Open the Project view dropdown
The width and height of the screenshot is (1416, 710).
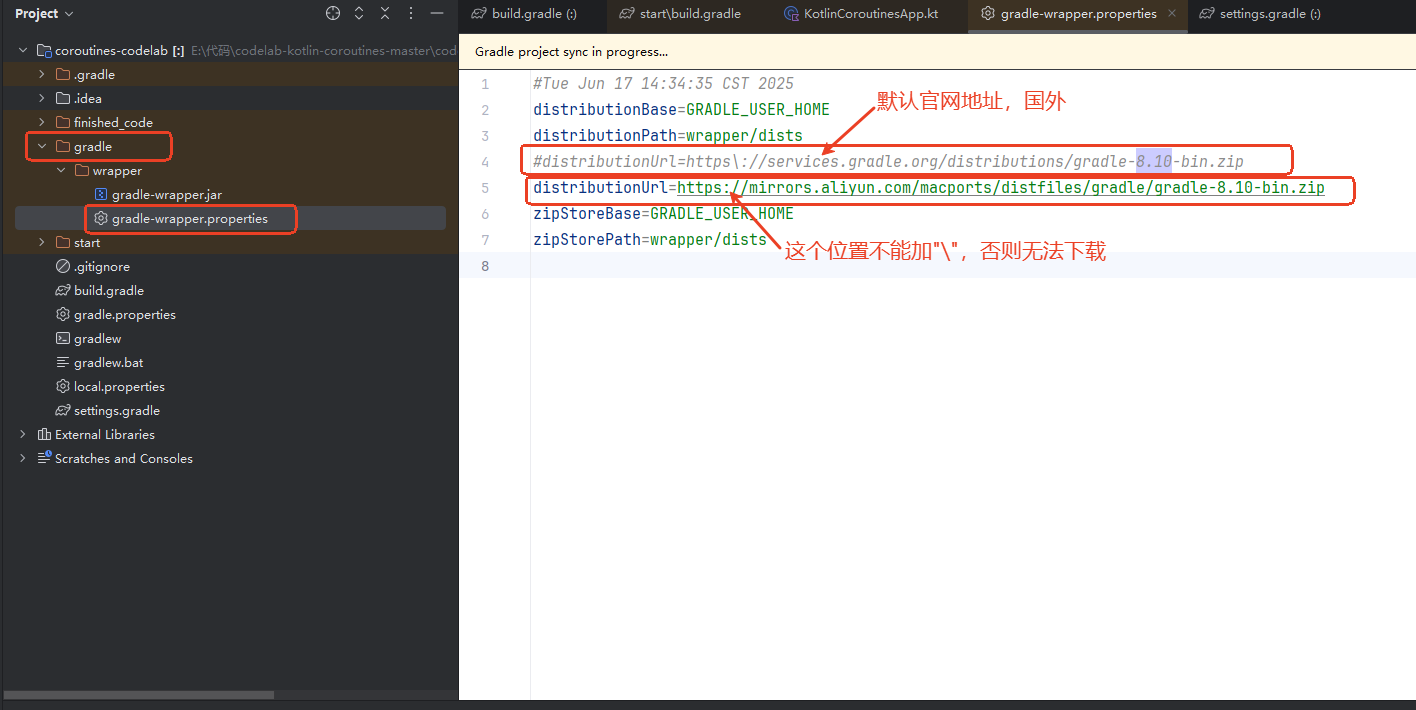45,14
